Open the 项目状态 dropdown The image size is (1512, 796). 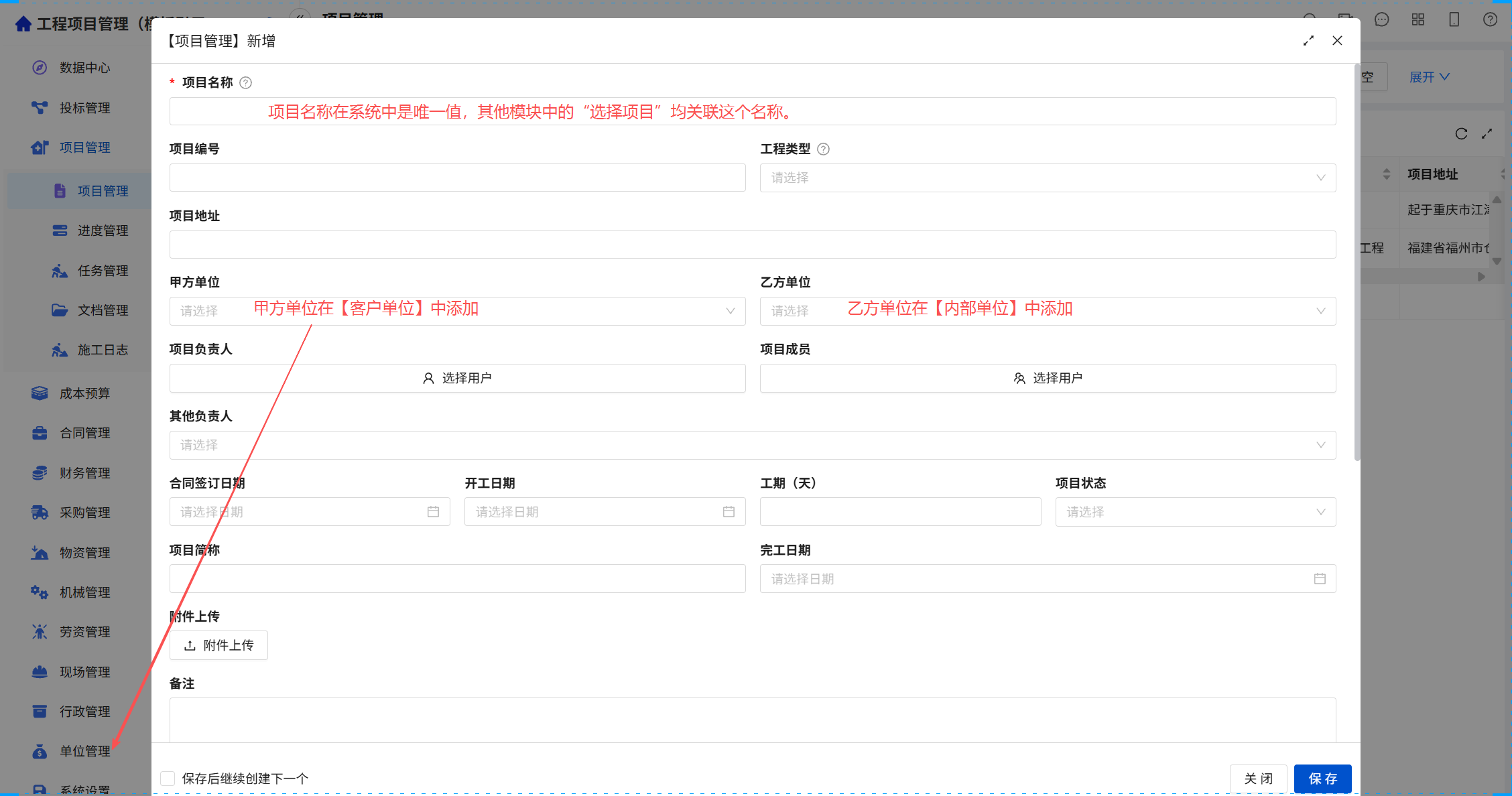pyautogui.click(x=1195, y=512)
